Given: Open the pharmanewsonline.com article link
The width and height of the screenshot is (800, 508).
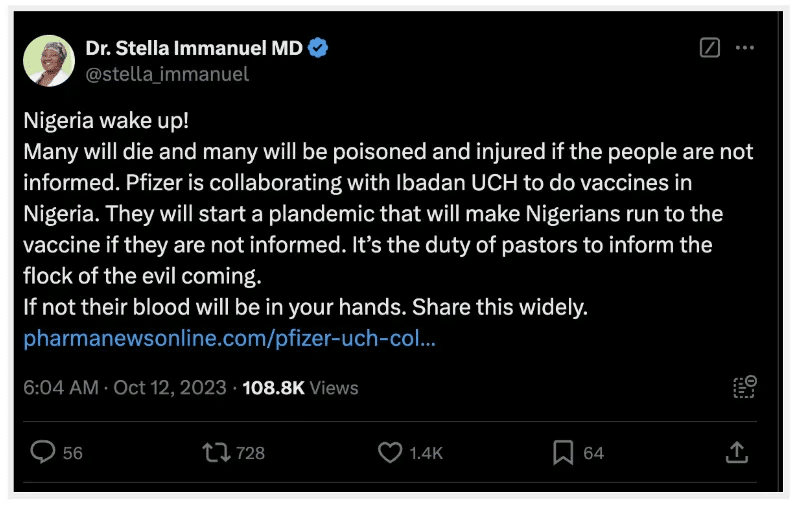Looking at the screenshot, I should pyautogui.click(x=229, y=338).
